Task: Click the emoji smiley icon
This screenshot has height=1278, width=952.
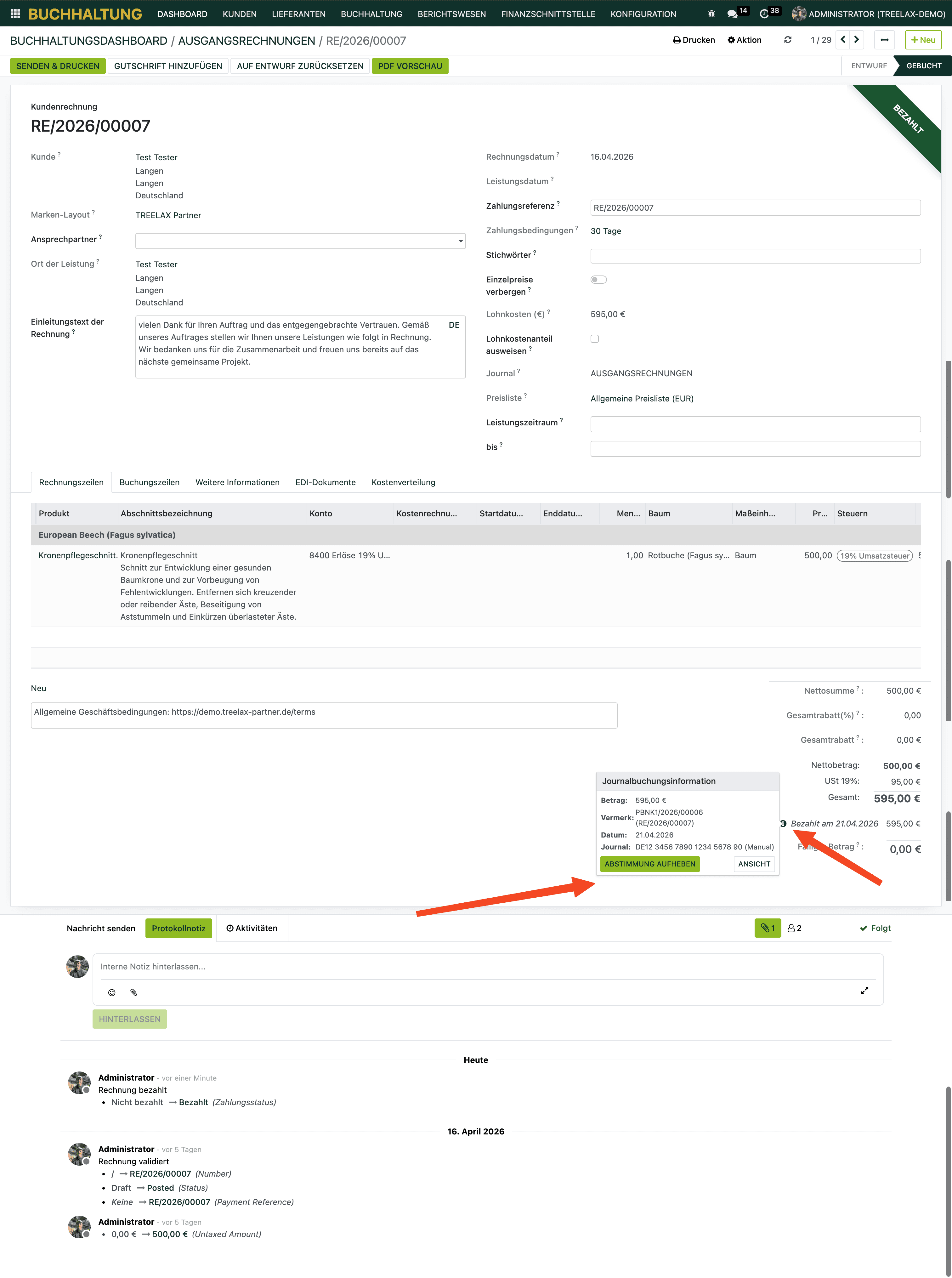Action: click(112, 992)
